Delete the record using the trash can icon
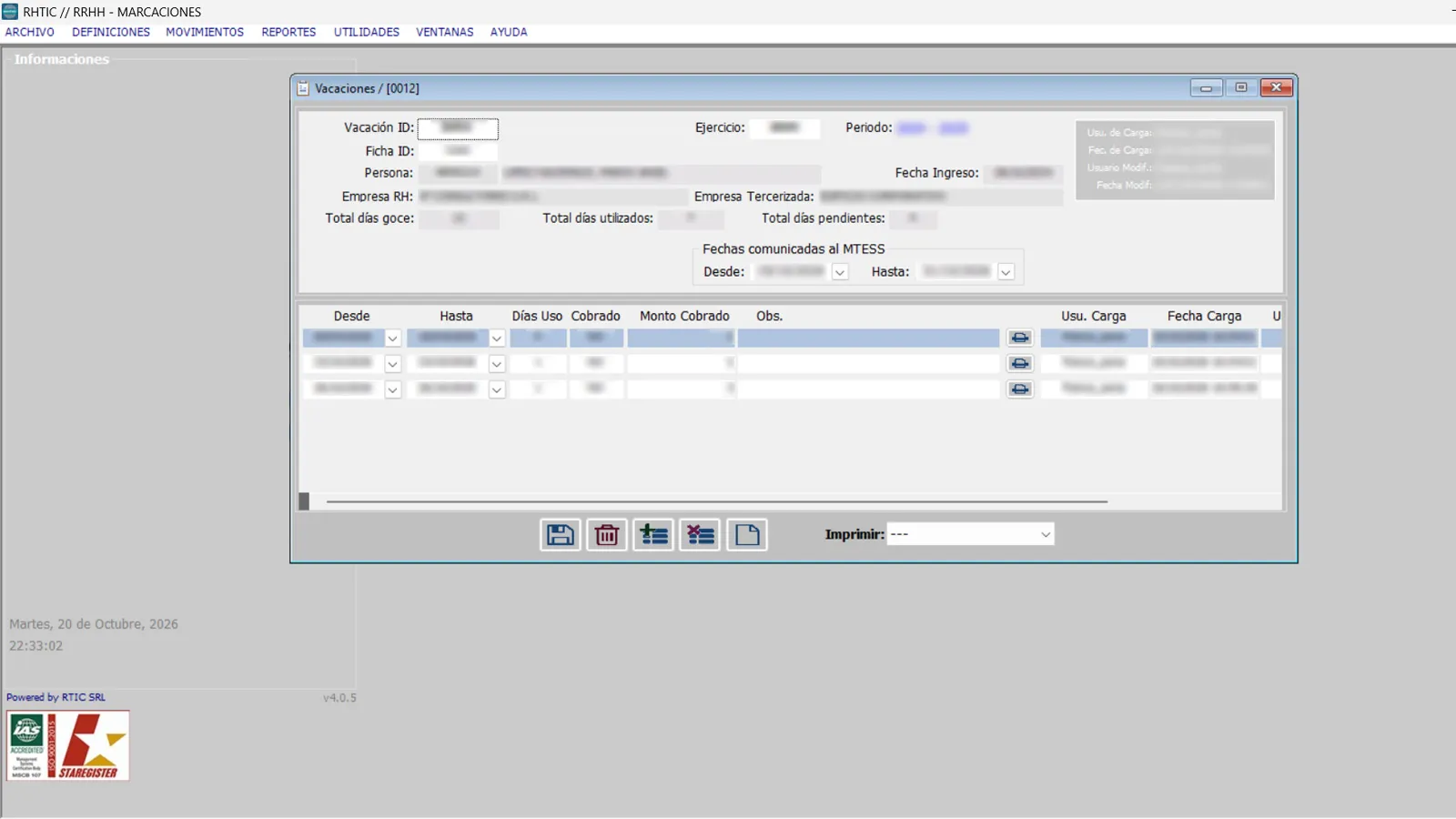1456x819 pixels. (x=607, y=535)
